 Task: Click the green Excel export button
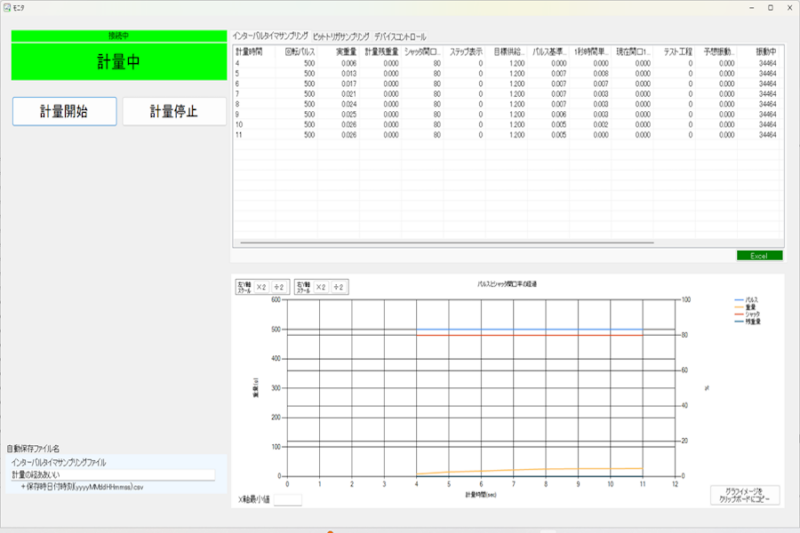tap(759, 256)
